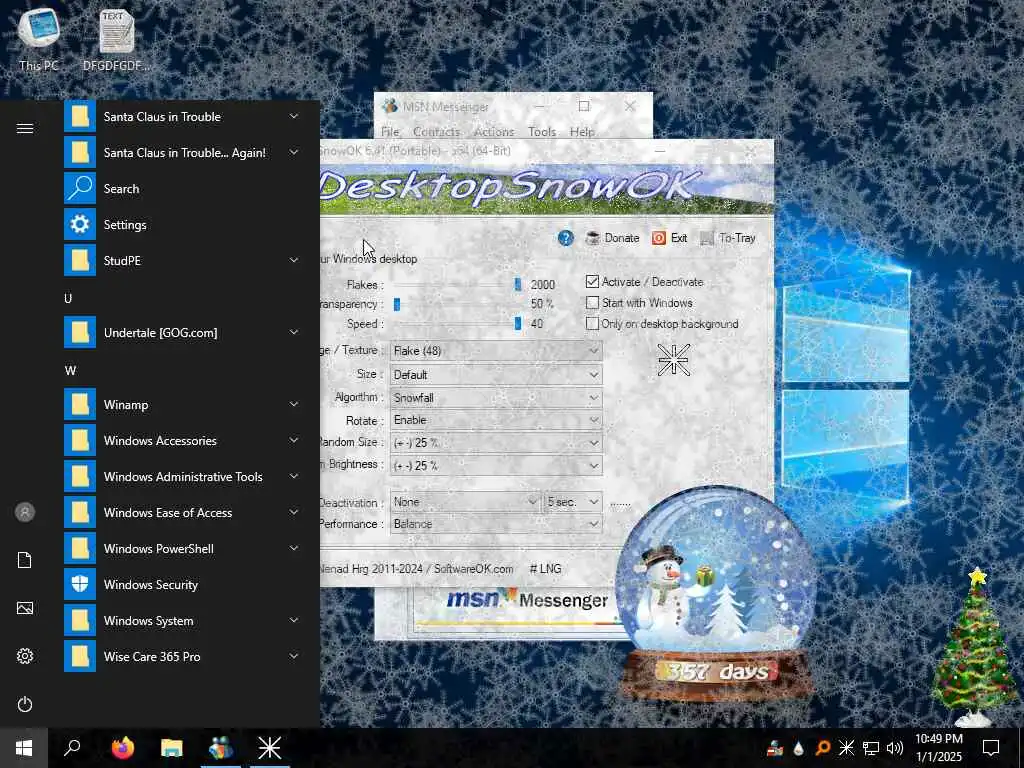
Task: Open the Tools menu in MSN Messenger
Action: 542,131
